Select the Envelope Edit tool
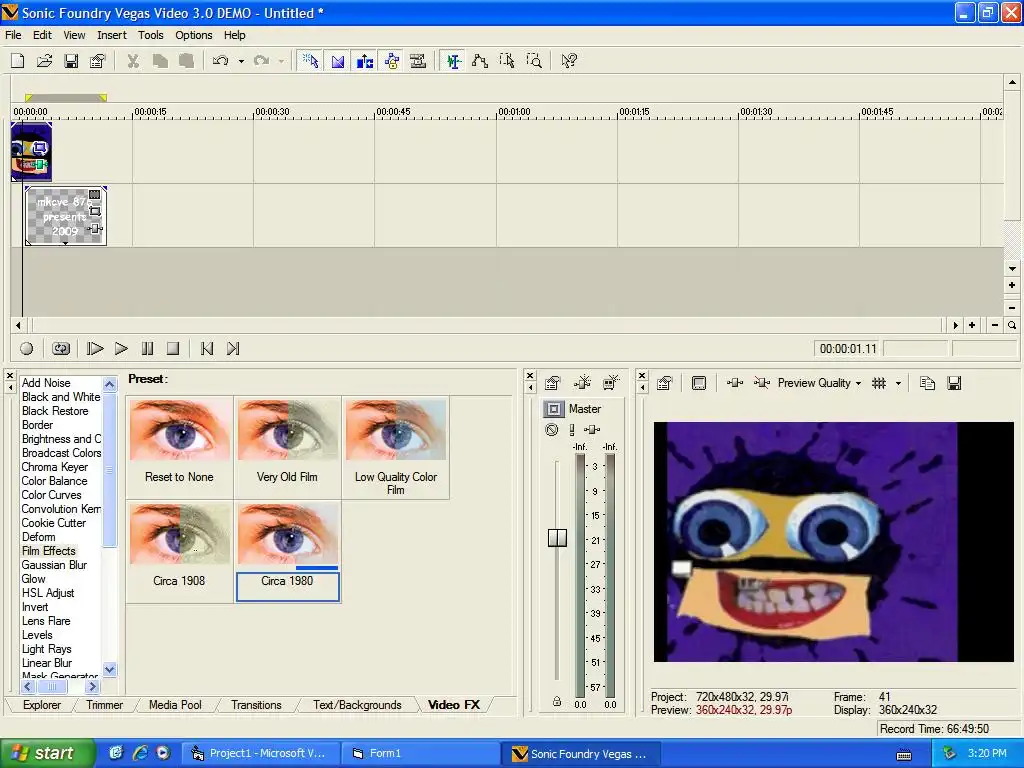Viewport: 1024px width, 768px height. click(480, 61)
